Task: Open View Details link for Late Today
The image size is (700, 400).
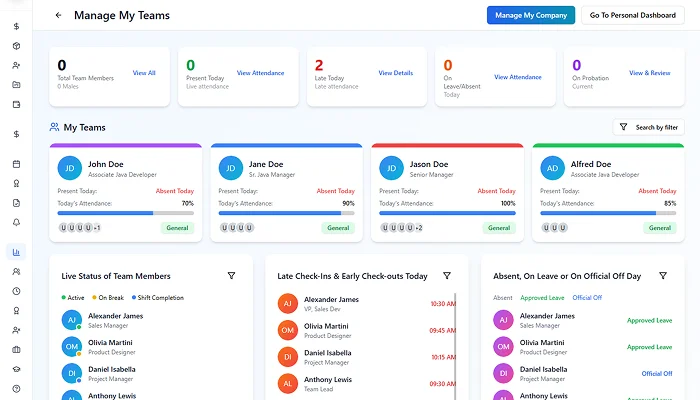Action: pos(395,73)
